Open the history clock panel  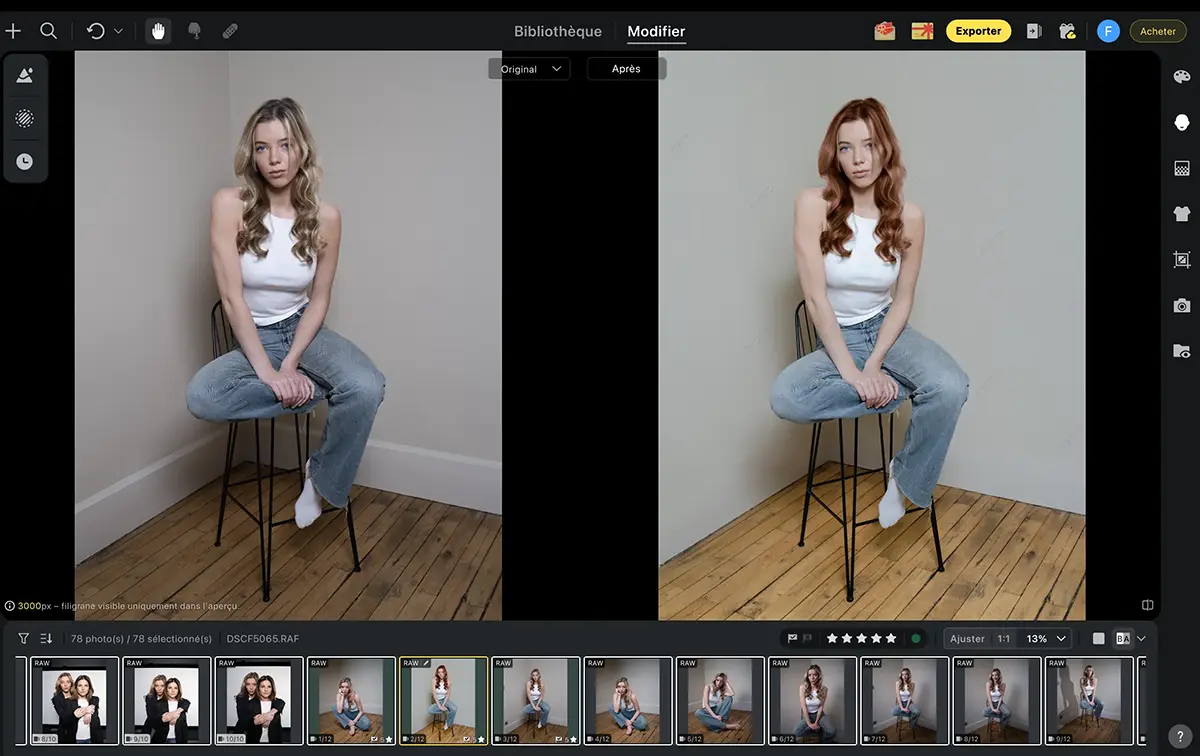25,161
